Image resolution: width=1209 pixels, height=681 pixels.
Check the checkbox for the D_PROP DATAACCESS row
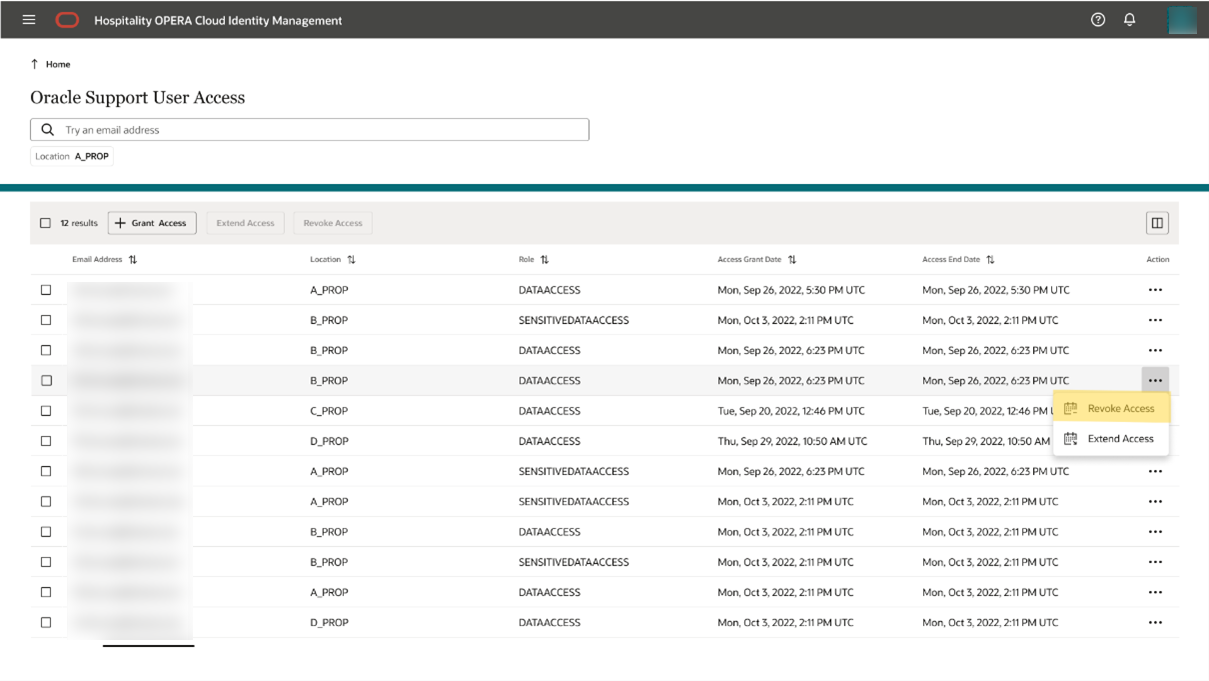pyautogui.click(x=45, y=441)
